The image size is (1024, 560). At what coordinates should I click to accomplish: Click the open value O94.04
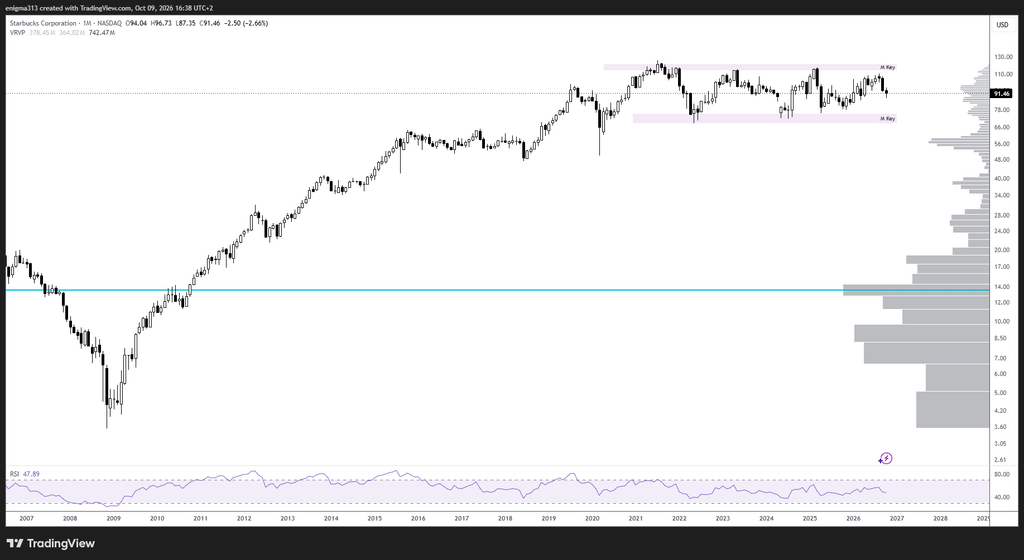pyautogui.click(x=136, y=23)
